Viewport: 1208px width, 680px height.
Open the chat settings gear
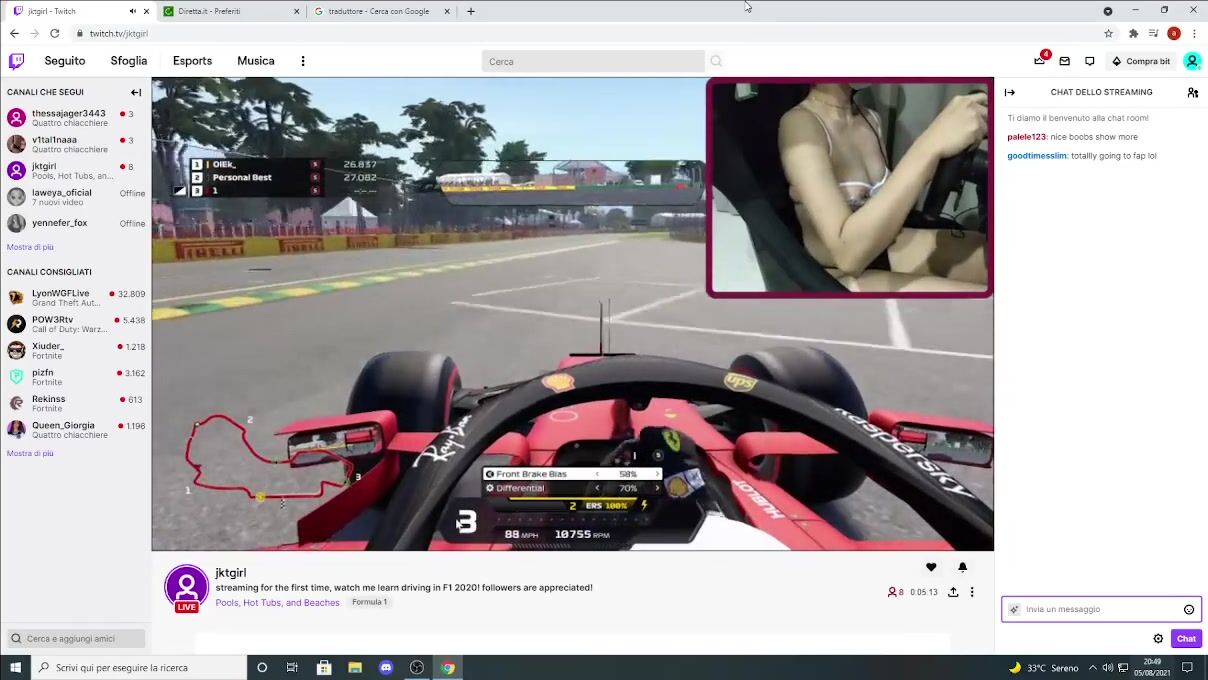1158,638
